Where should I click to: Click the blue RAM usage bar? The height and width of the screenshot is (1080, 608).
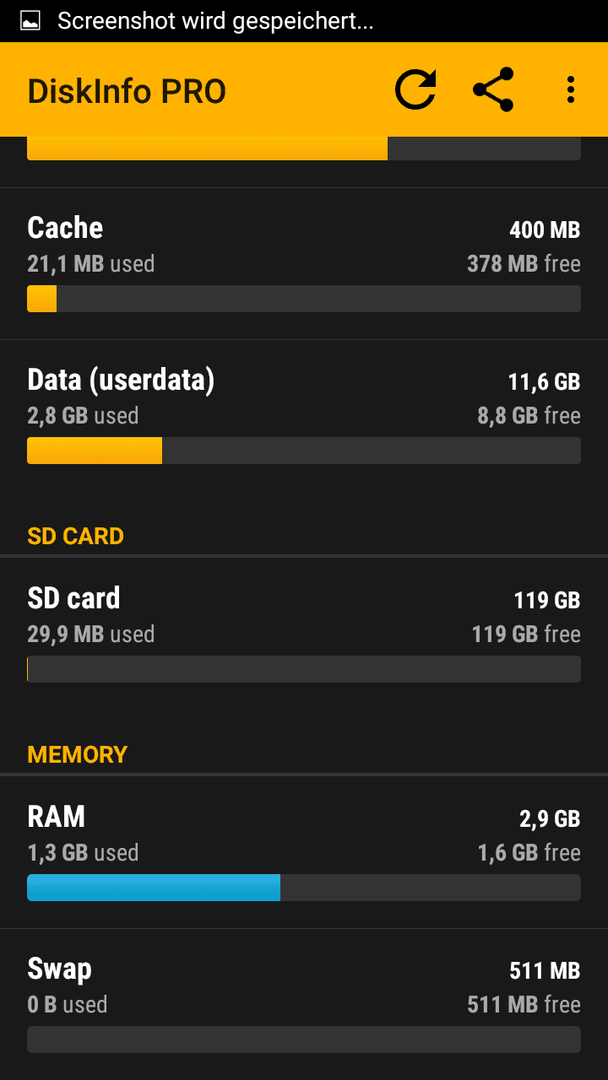click(x=154, y=888)
